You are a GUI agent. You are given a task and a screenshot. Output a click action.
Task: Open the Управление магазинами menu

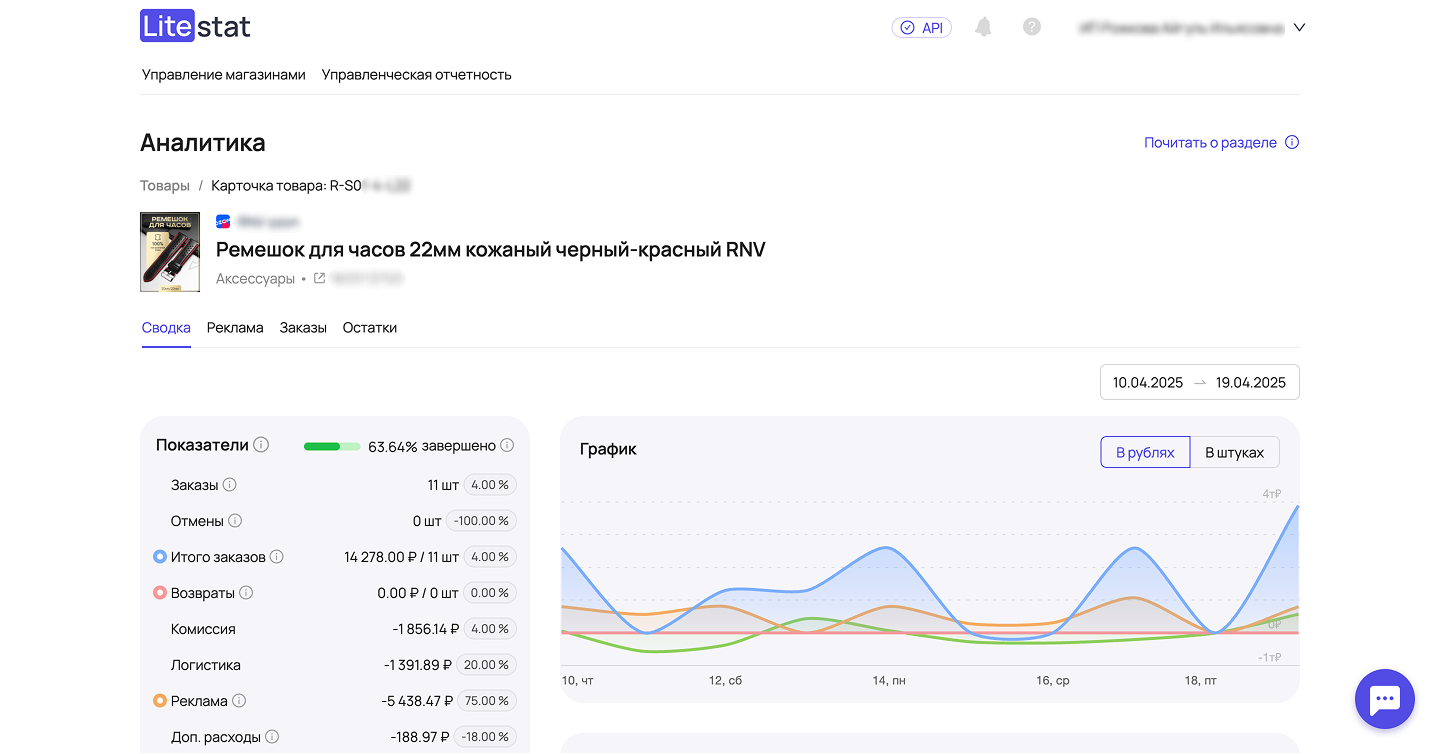[223, 74]
